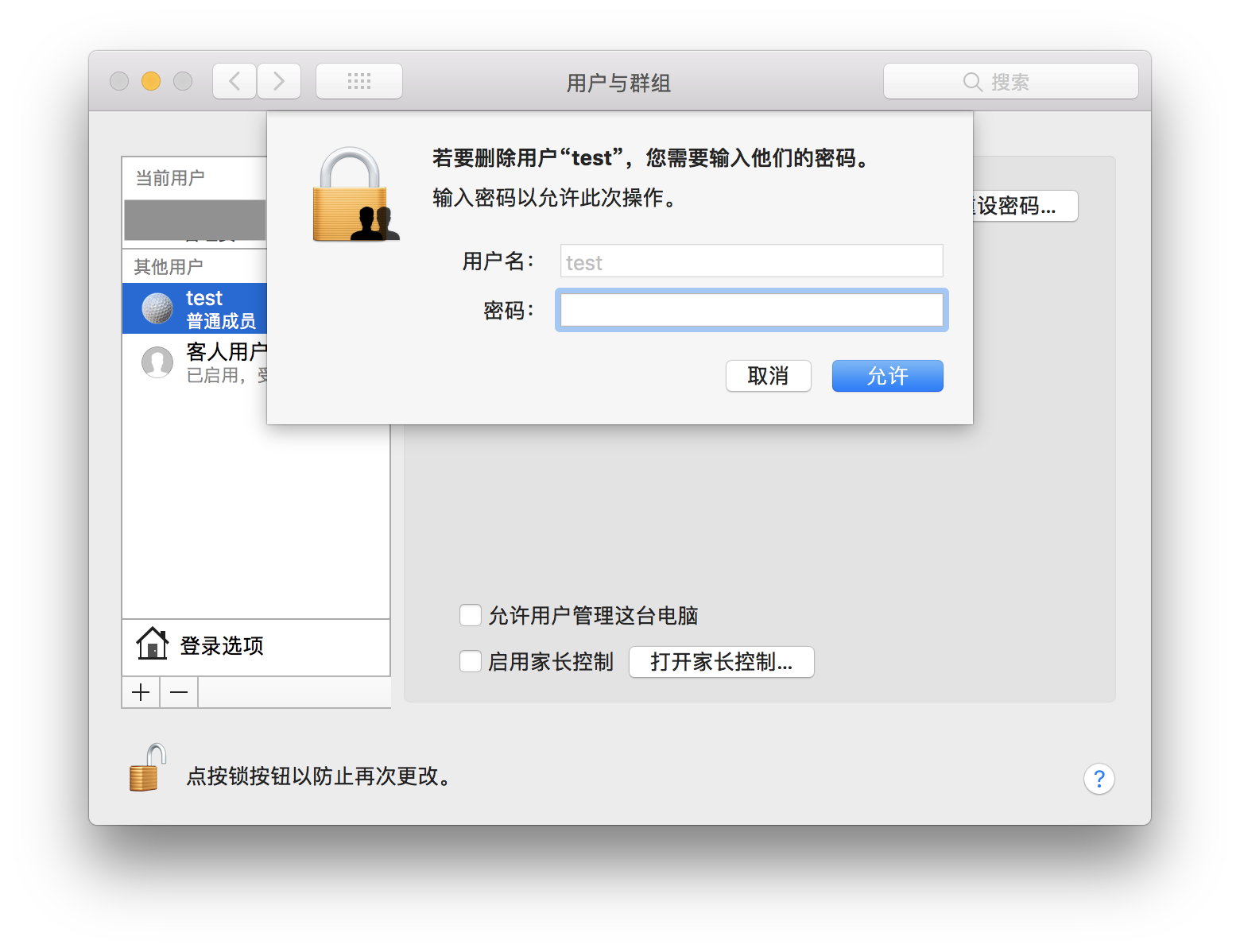The height and width of the screenshot is (952, 1240).
Task: Show all preferences grid icon
Action: tap(359, 81)
